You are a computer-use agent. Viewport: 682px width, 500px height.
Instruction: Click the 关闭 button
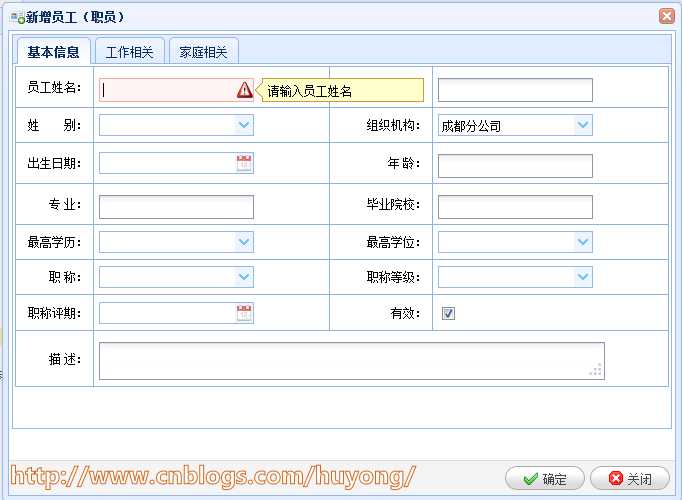[630, 479]
